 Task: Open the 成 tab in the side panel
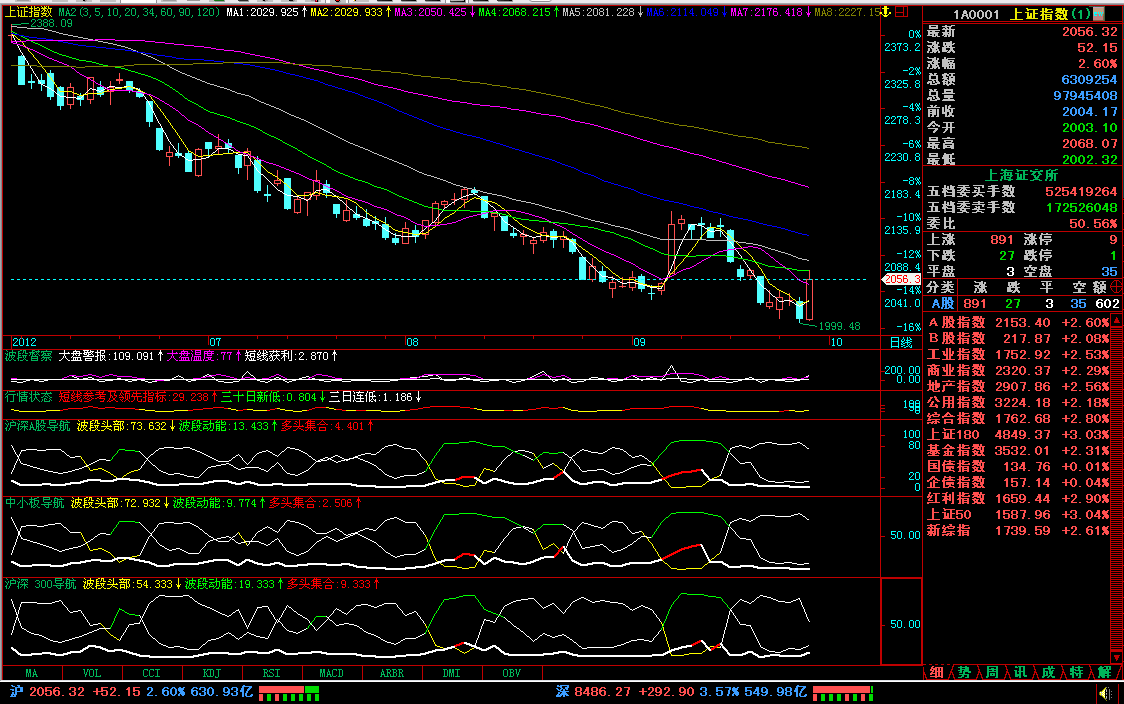tap(1048, 672)
